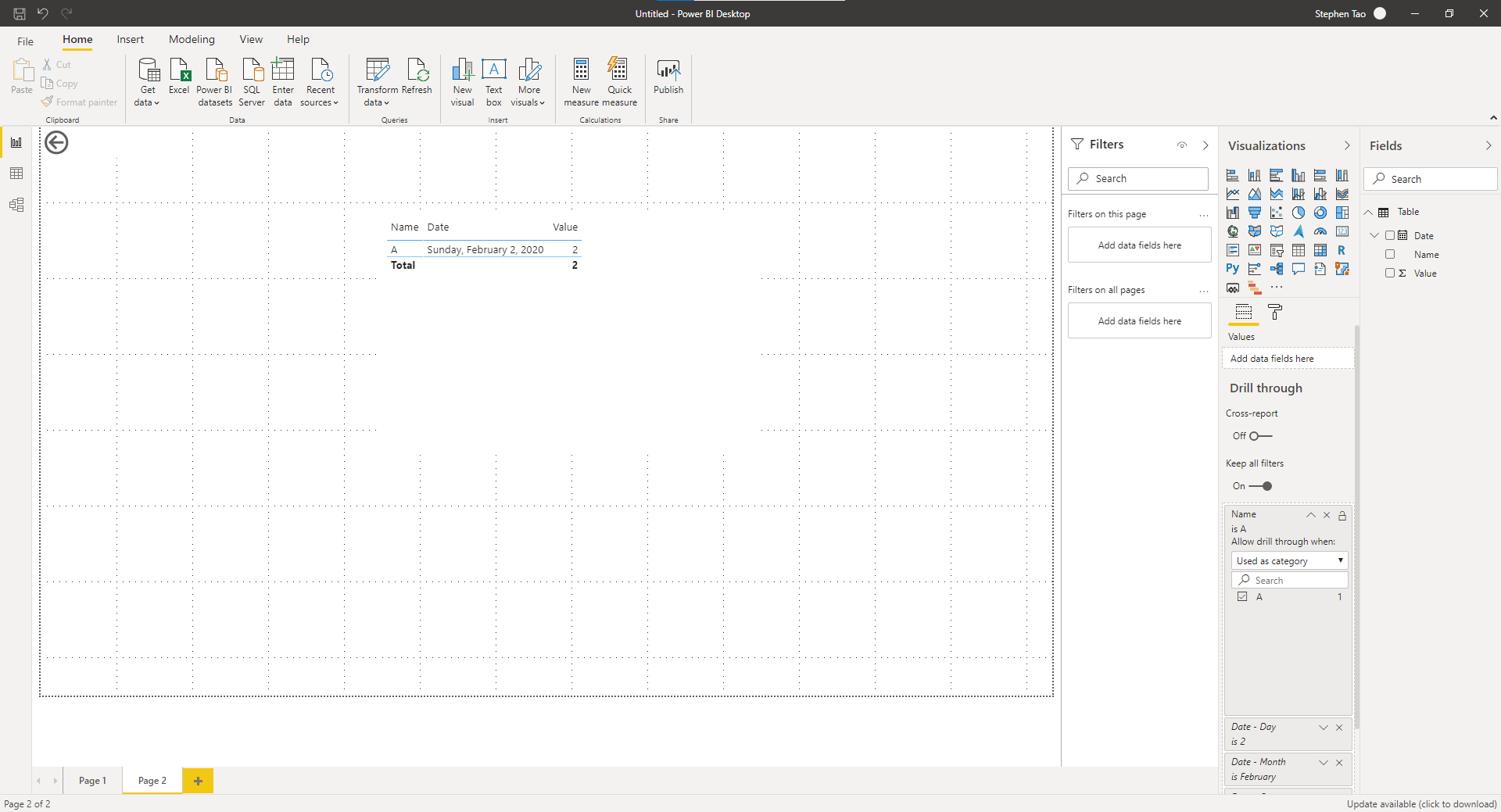The width and height of the screenshot is (1501, 812).
Task: Toggle the Keep all filters switch
Action: [x=1261, y=486]
